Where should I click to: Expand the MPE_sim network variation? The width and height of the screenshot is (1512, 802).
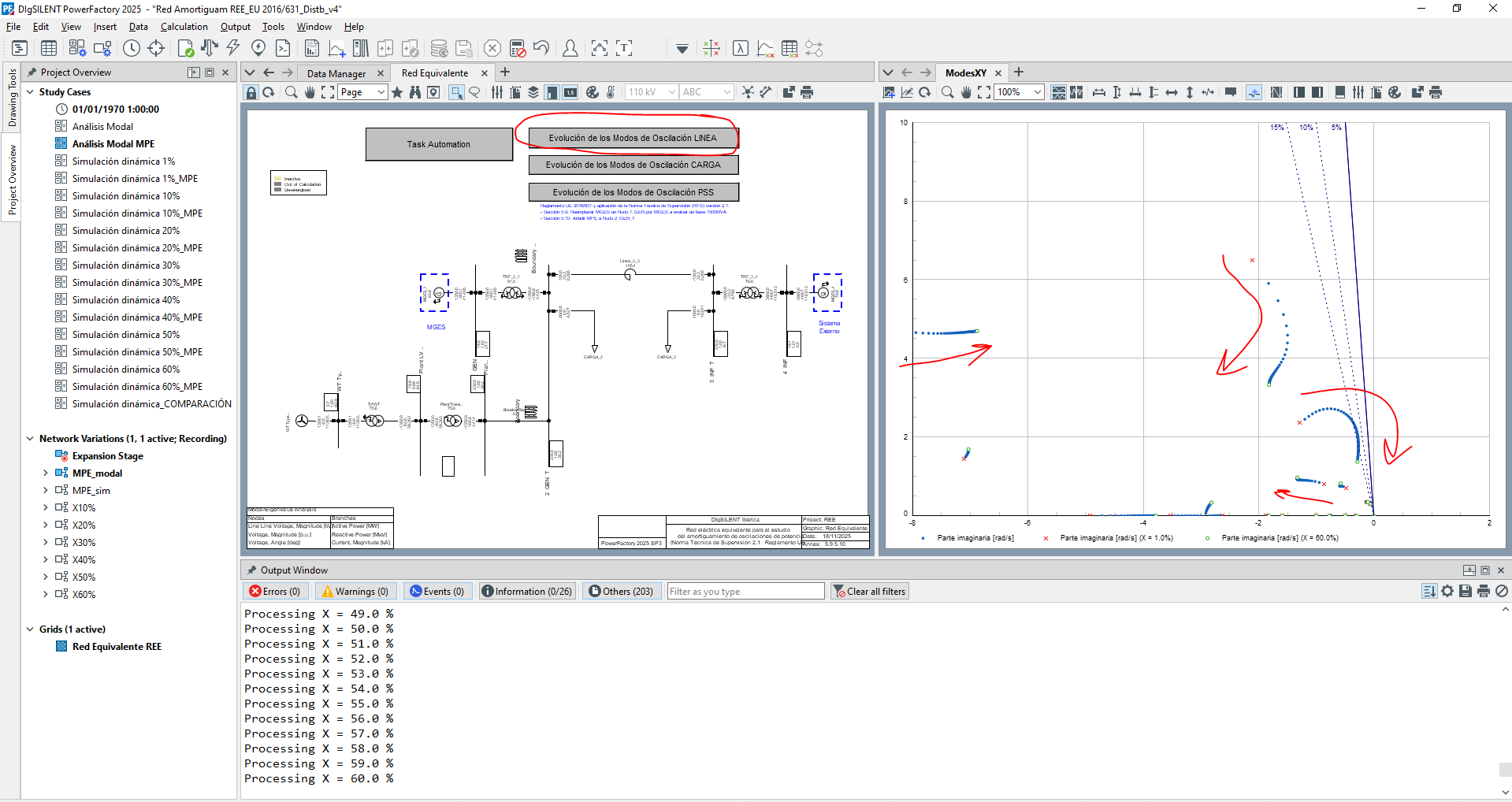point(46,490)
